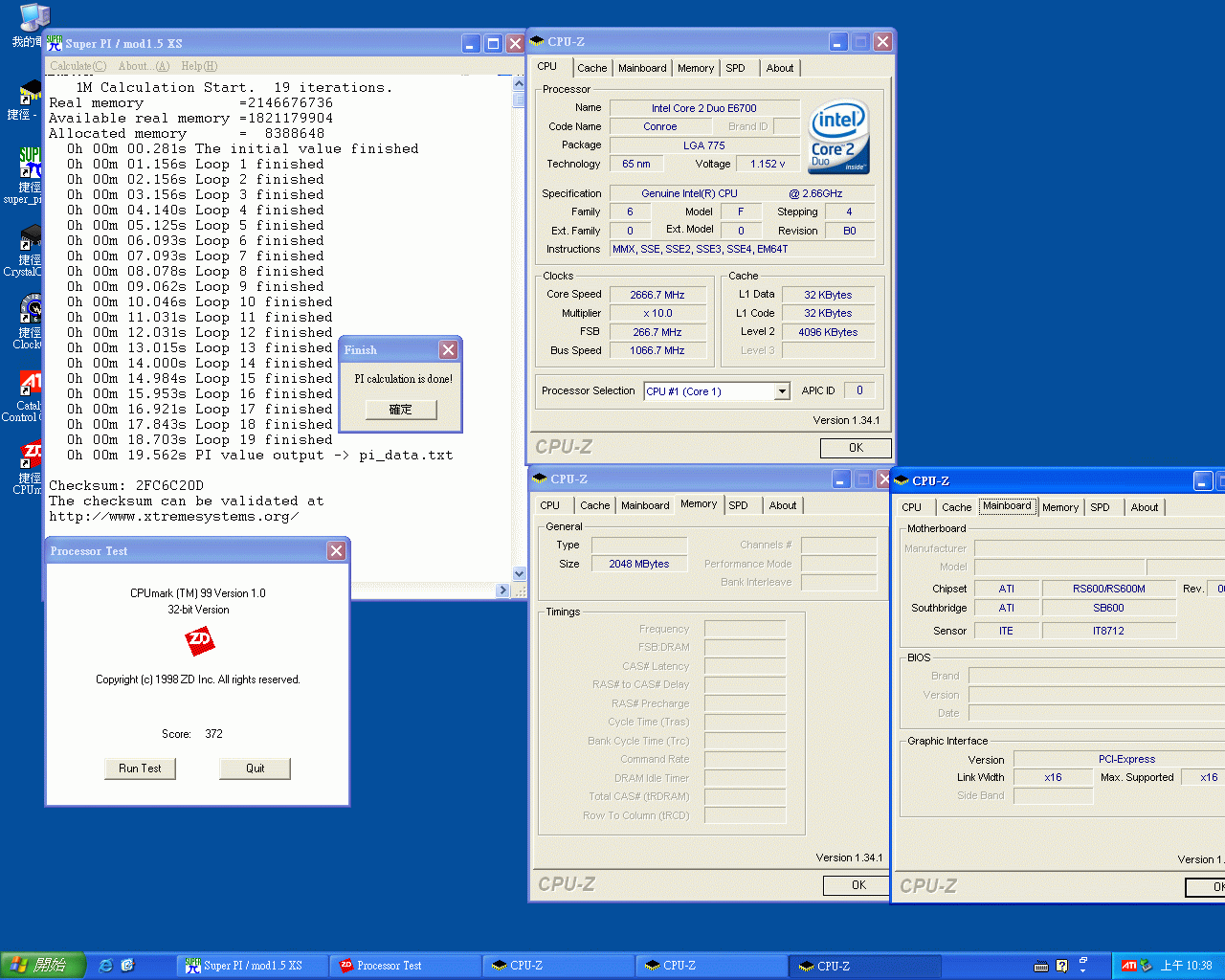Click Super PI horizontal scrollbar right arrow
This screenshot has height=980, width=1225.
503,590
